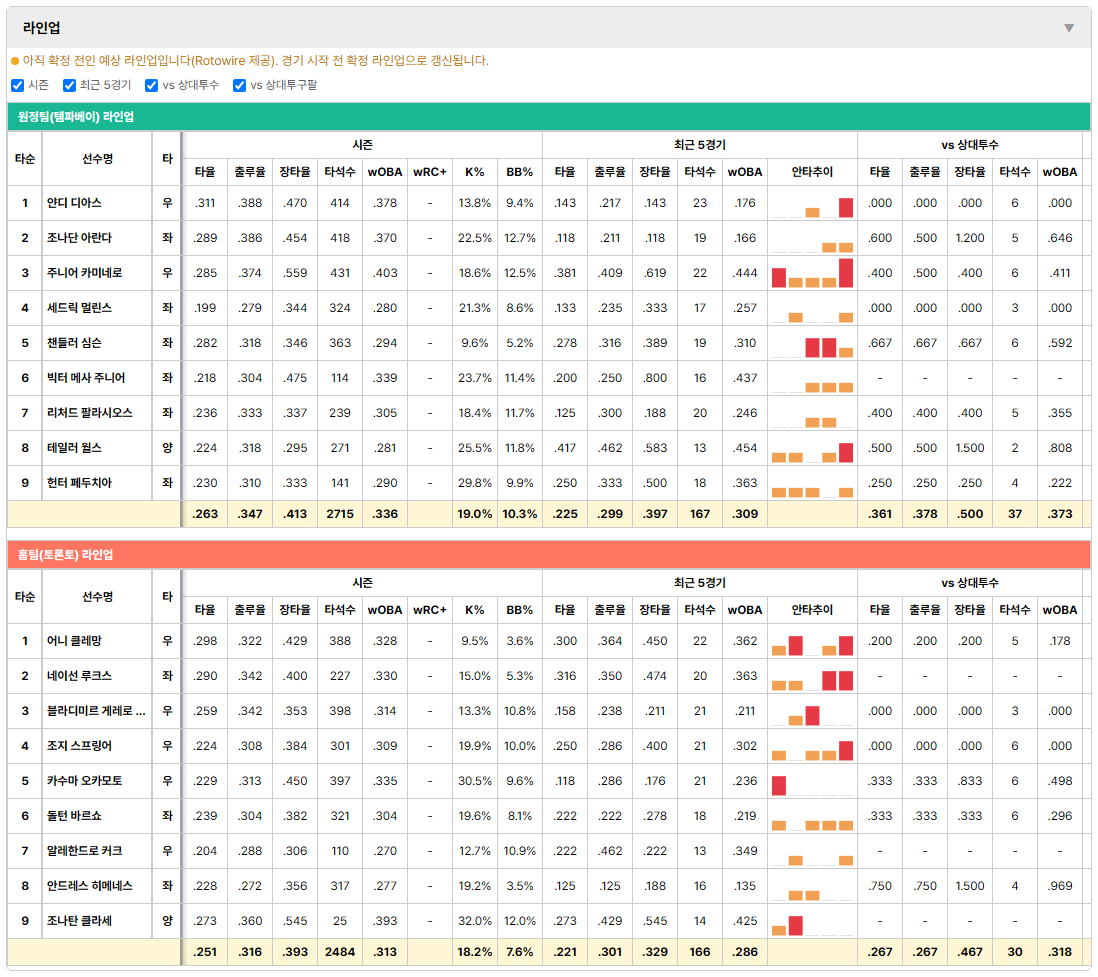Toggle the 최근 5경기 checkbox

pos(69,85)
